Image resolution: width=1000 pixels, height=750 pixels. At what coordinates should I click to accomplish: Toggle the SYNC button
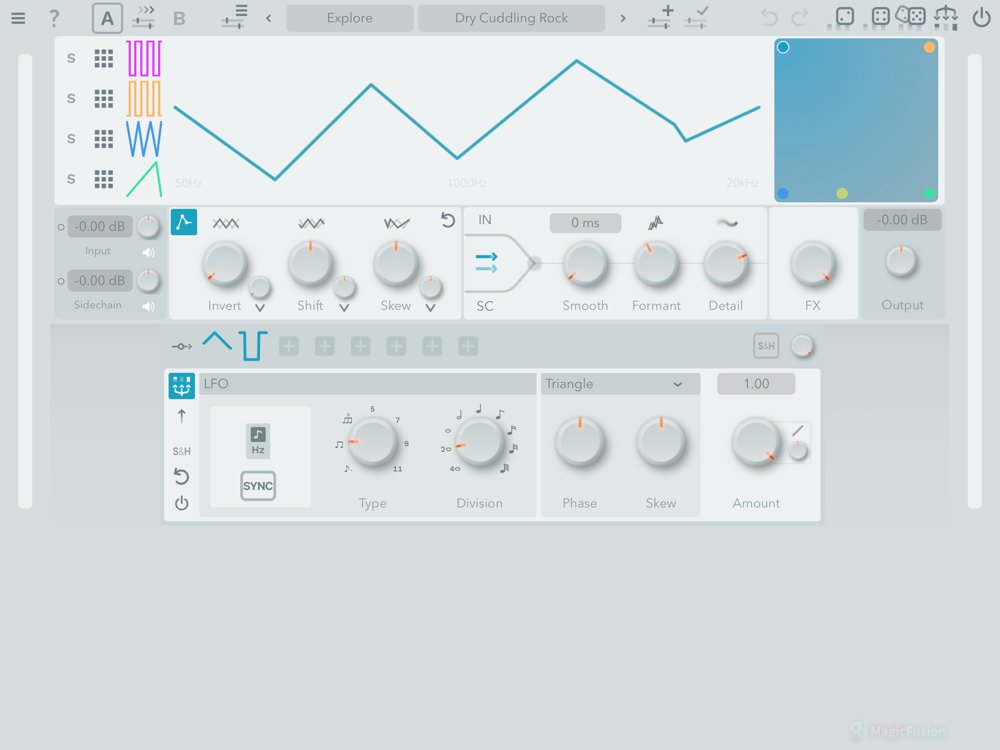258,486
